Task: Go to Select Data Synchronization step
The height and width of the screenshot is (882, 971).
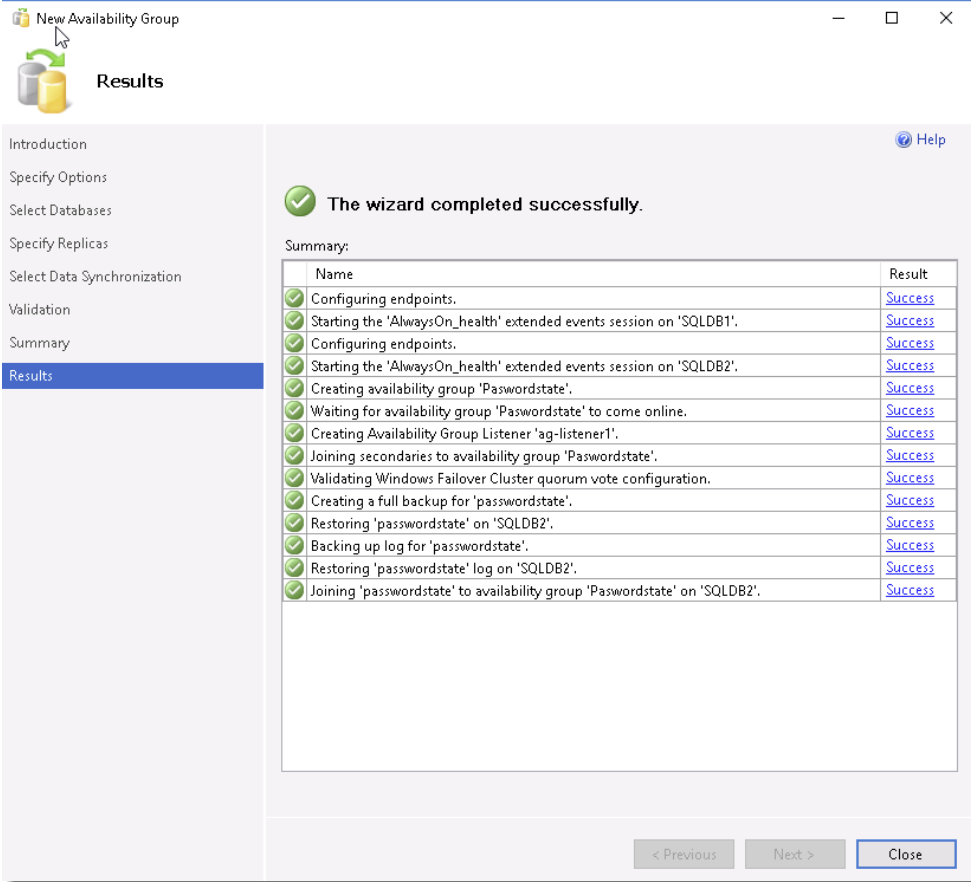Action: point(95,277)
